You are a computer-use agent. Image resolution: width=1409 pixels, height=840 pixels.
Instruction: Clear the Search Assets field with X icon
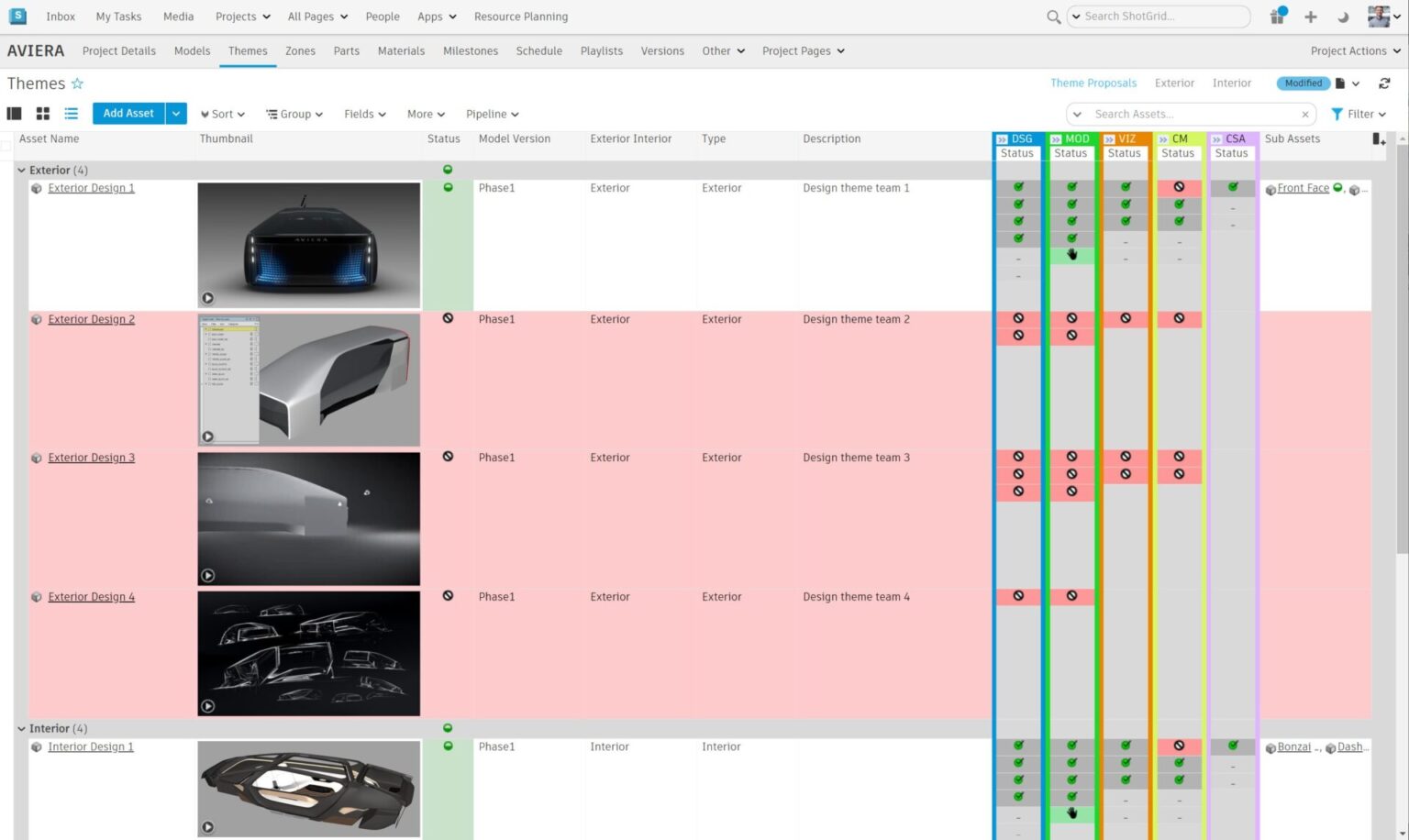pyautogui.click(x=1305, y=114)
